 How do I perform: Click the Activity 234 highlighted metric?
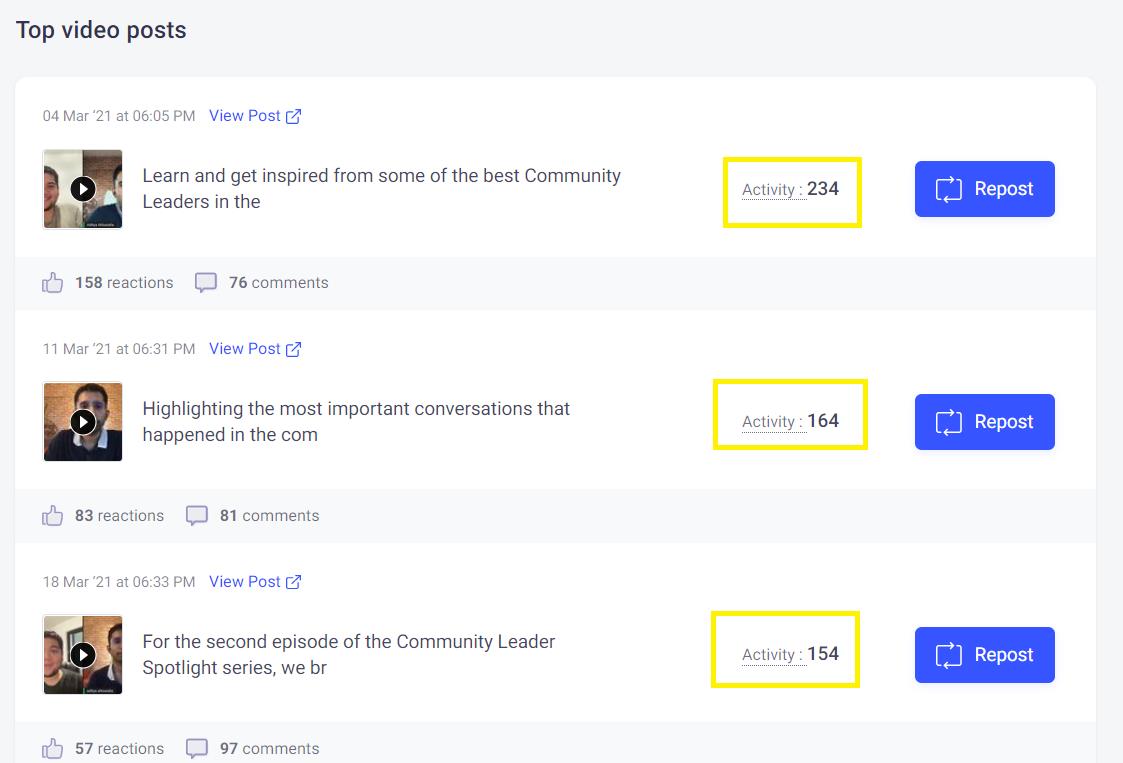click(x=792, y=189)
